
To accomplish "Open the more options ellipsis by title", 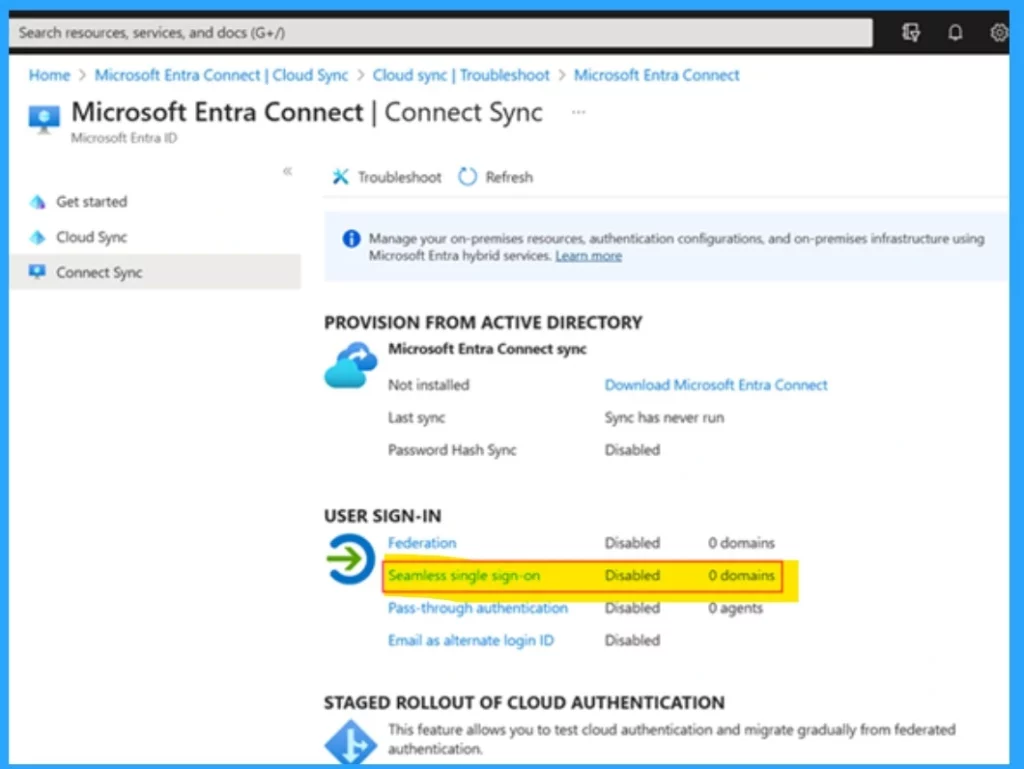I will point(579,112).
